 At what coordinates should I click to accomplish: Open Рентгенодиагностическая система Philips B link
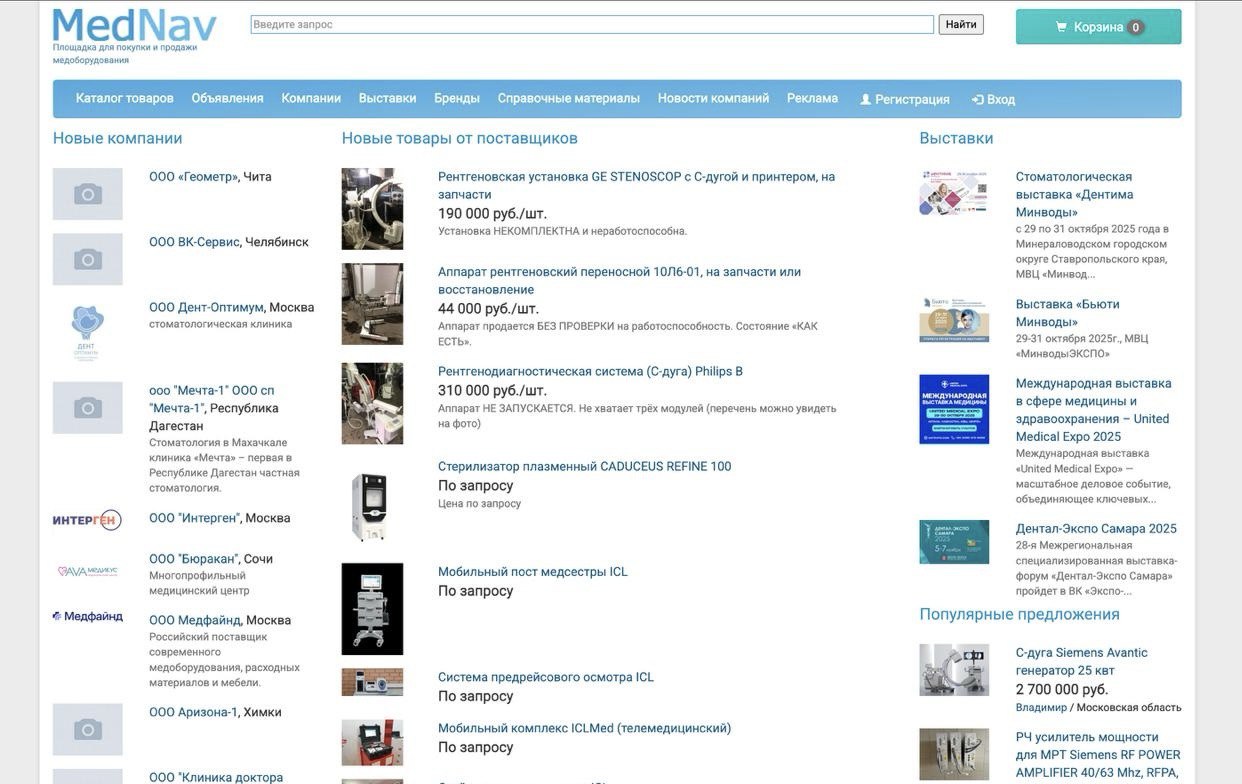590,371
